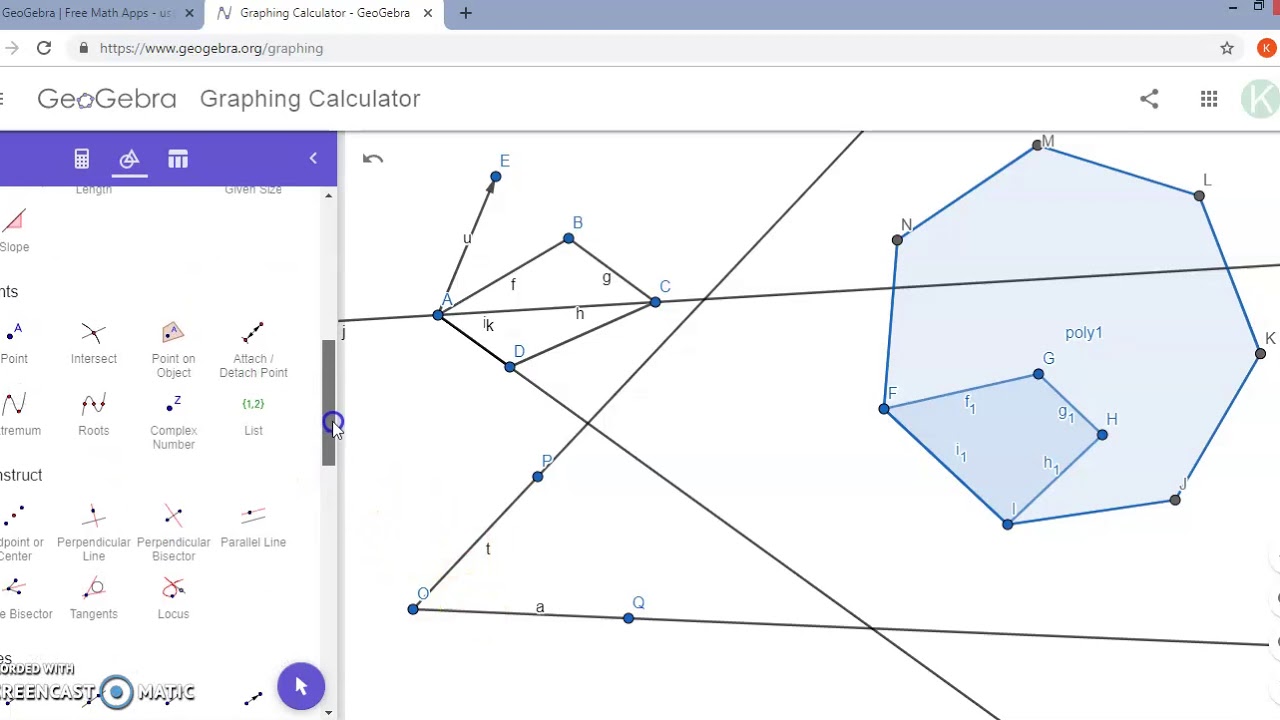Click the browser address bar URL

pos(211,48)
